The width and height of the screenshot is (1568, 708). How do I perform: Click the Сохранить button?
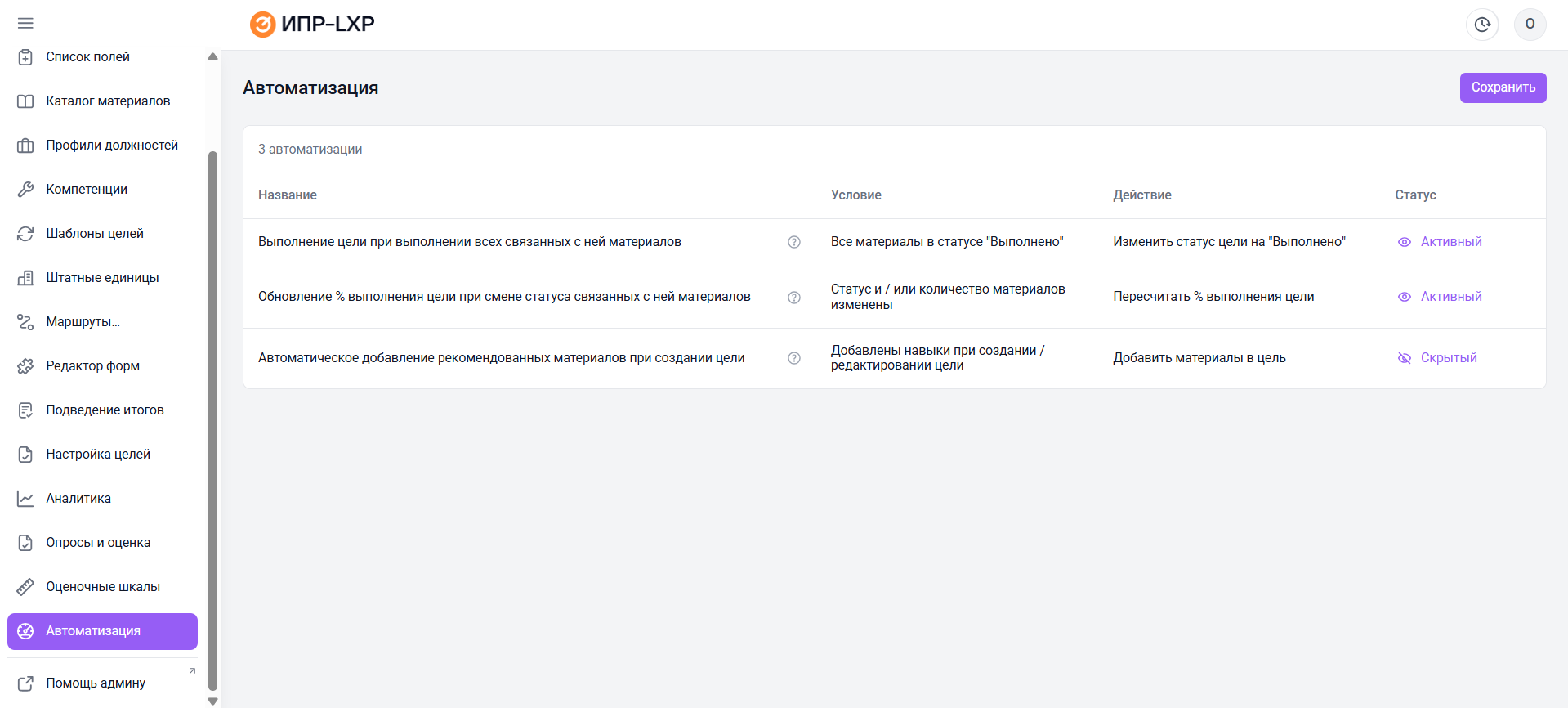[1503, 87]
